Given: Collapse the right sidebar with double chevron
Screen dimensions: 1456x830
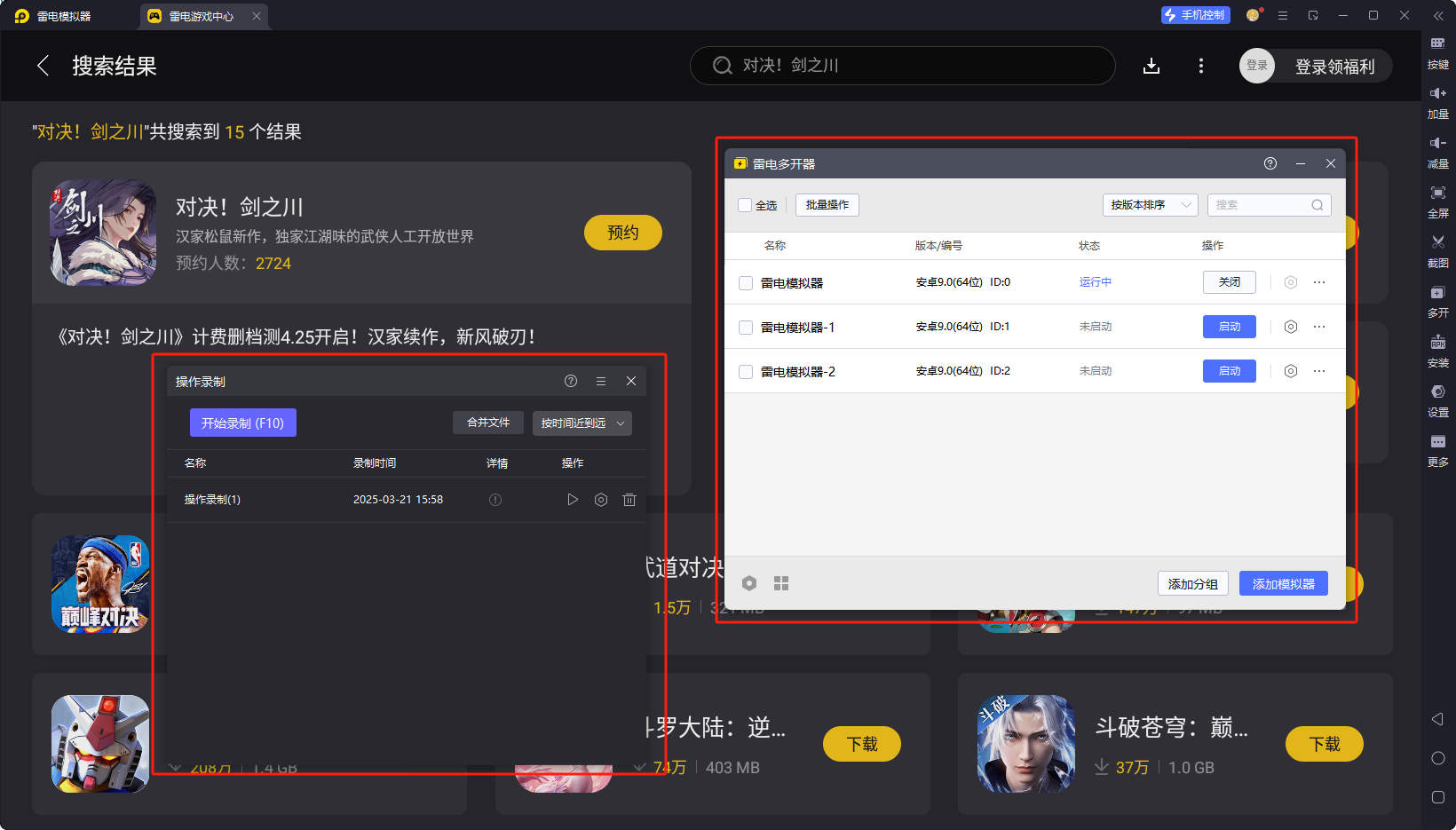Looking at the screenshot, I should 1438,15.
